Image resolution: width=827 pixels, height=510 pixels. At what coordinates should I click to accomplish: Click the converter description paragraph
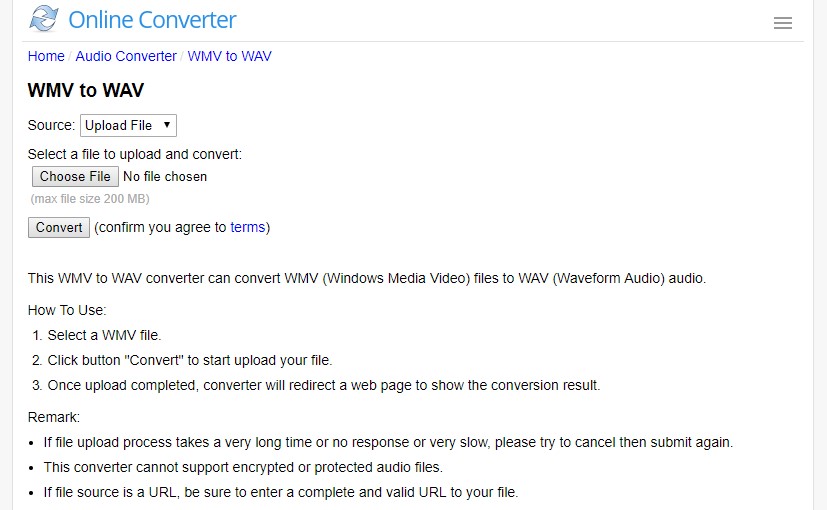[367, 278]
